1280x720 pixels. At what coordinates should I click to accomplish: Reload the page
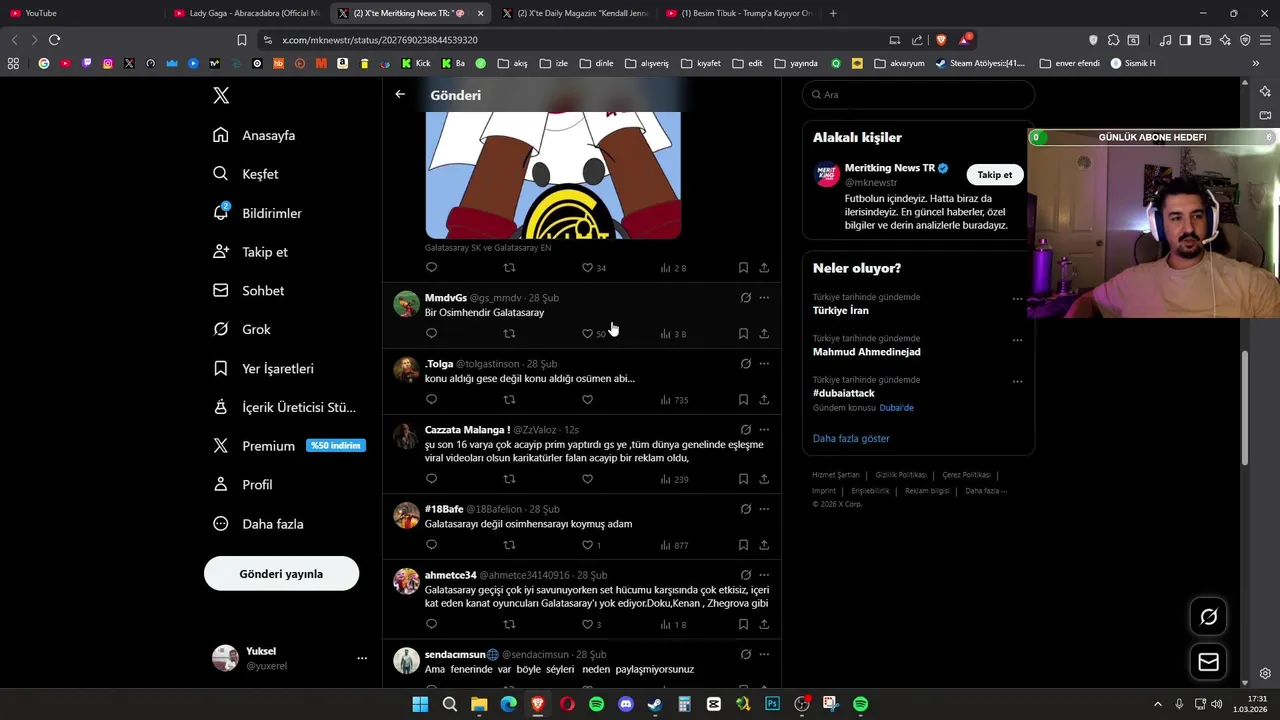tap(54, 40)
